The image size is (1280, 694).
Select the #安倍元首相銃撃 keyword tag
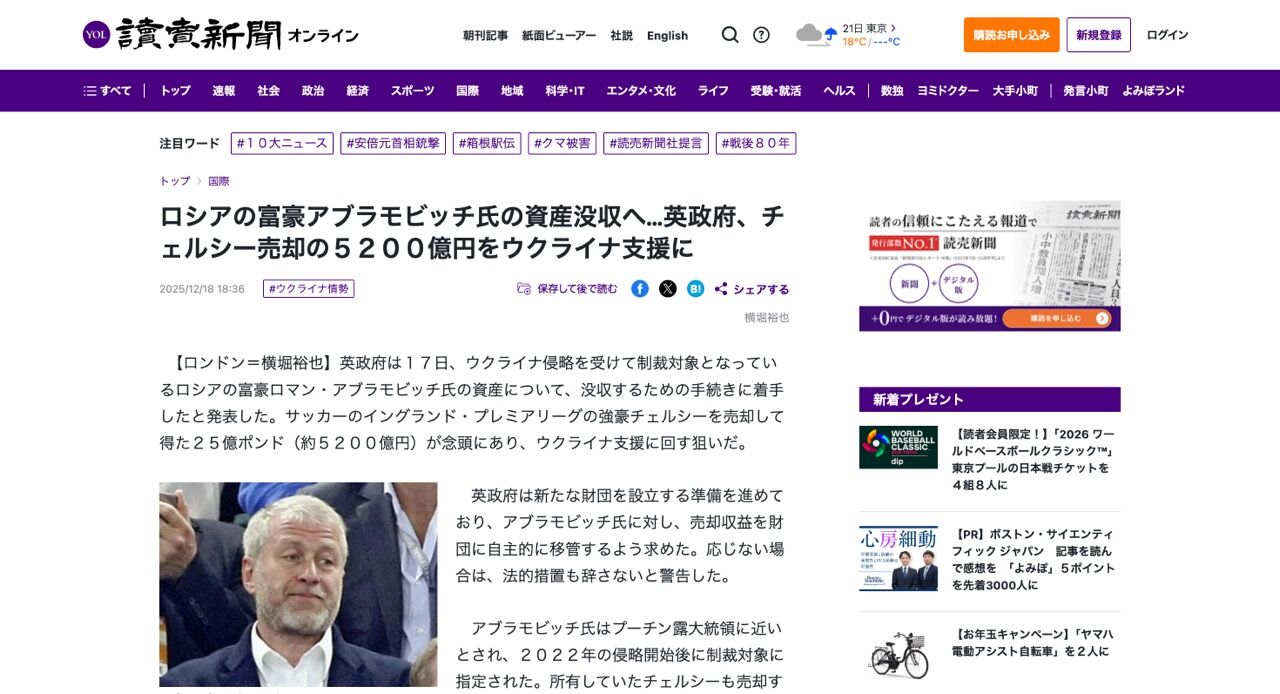click(393, 143)
